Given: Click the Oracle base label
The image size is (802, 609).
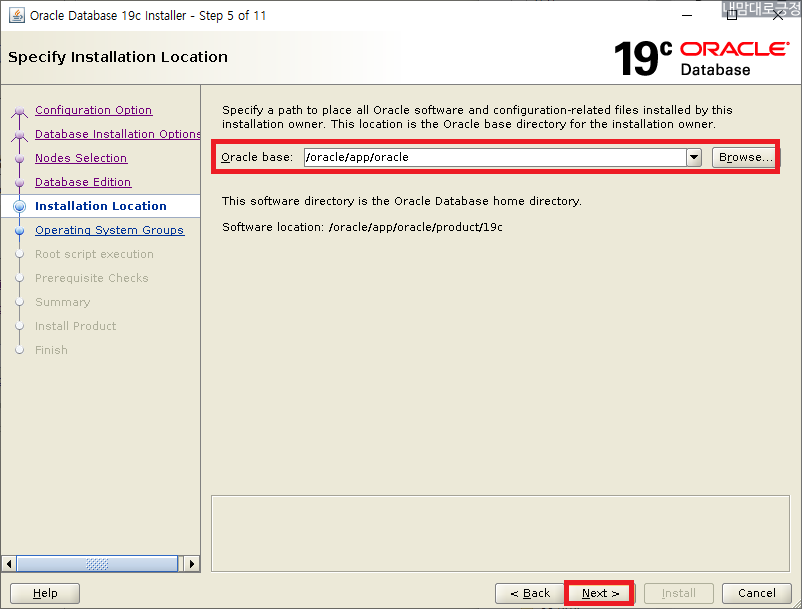Looking at the screenshot, I should pos(257,157).
